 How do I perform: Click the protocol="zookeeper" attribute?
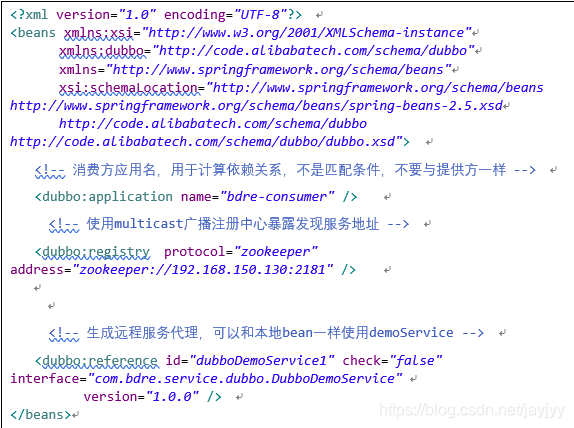point(241,252)
